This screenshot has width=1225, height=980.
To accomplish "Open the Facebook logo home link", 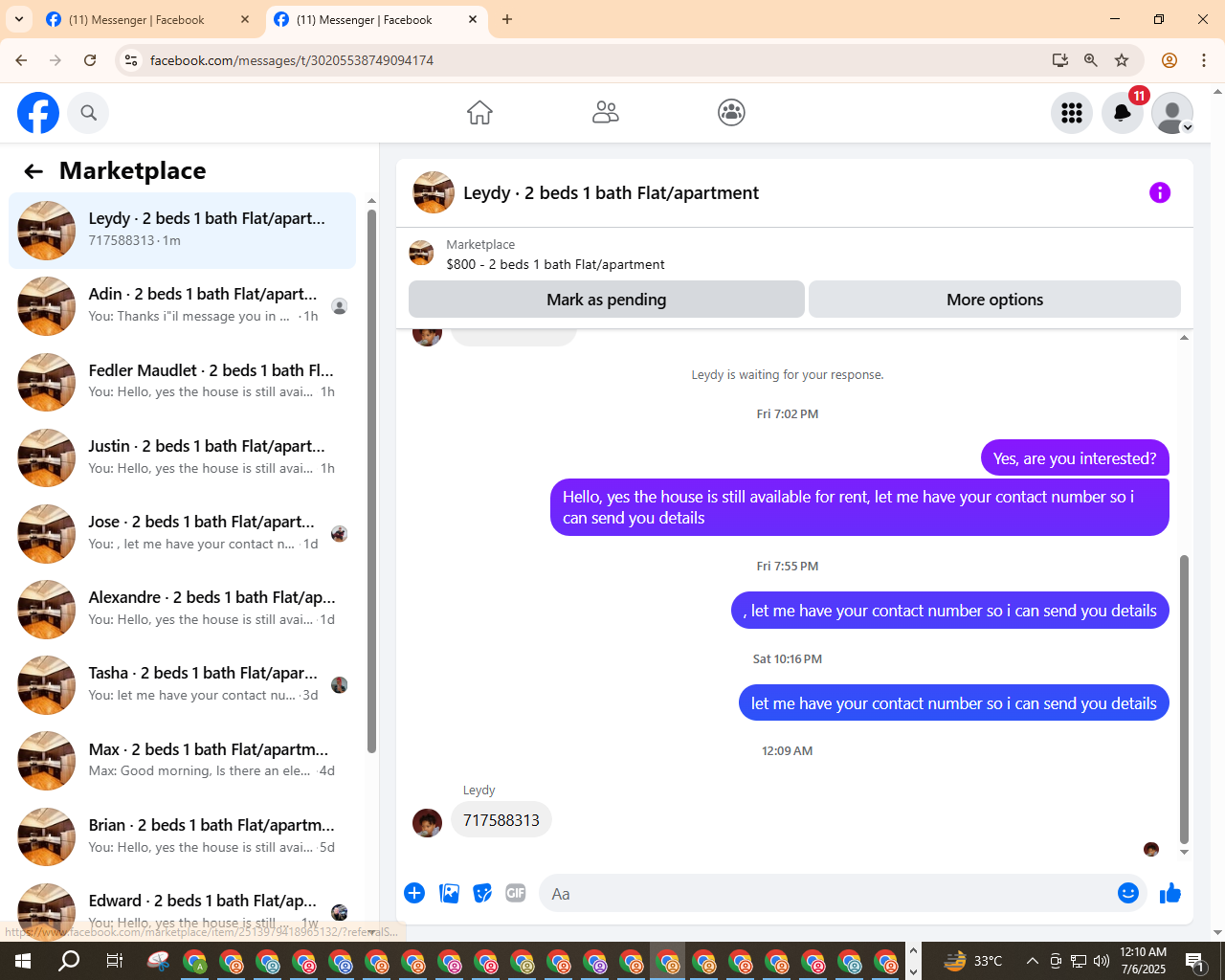I will tap(38, 113).
